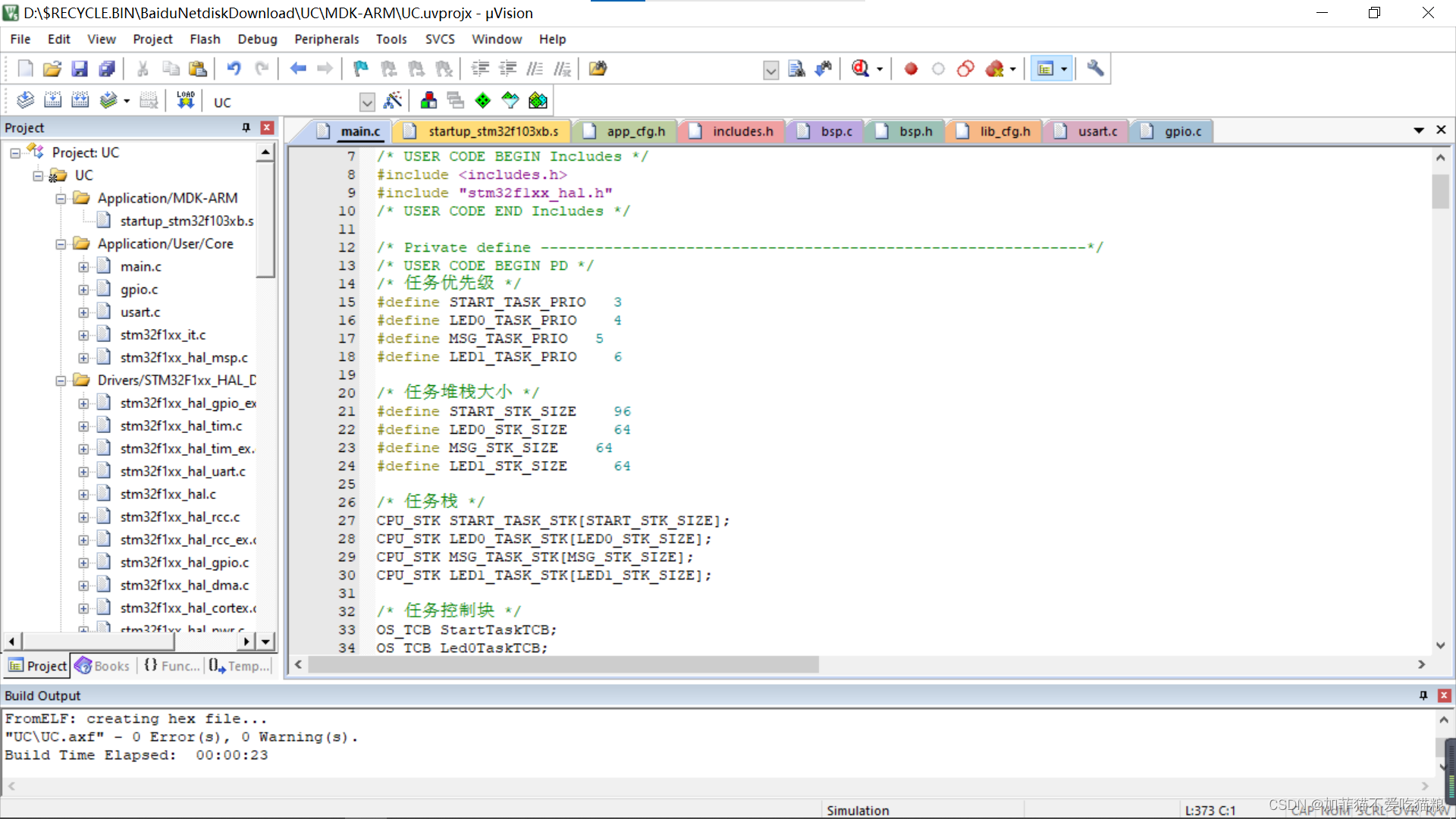1456x819 pixels.
Task: Click the Build target icon
Action: [52, 100]
